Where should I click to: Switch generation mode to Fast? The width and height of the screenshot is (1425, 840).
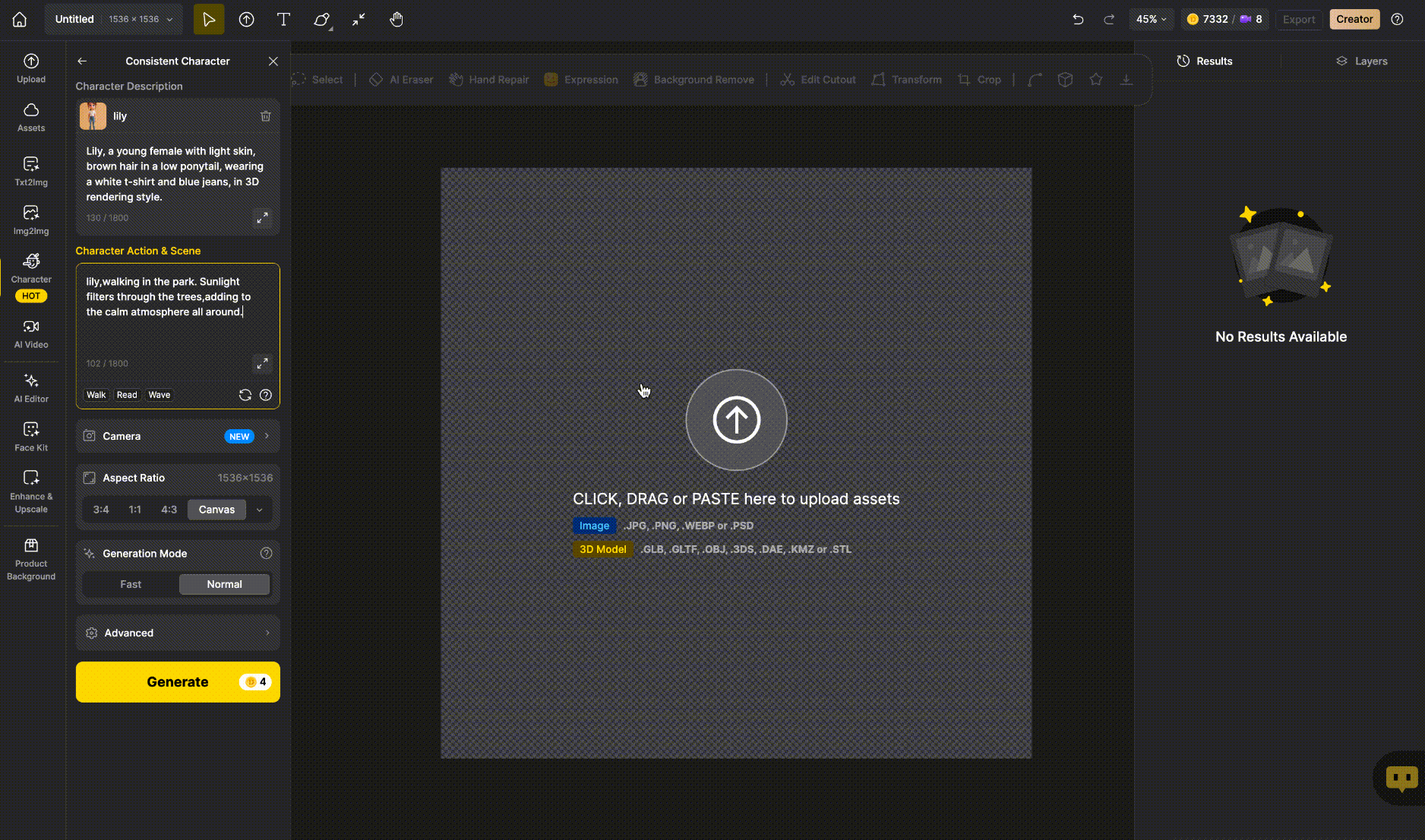(131, 584)
